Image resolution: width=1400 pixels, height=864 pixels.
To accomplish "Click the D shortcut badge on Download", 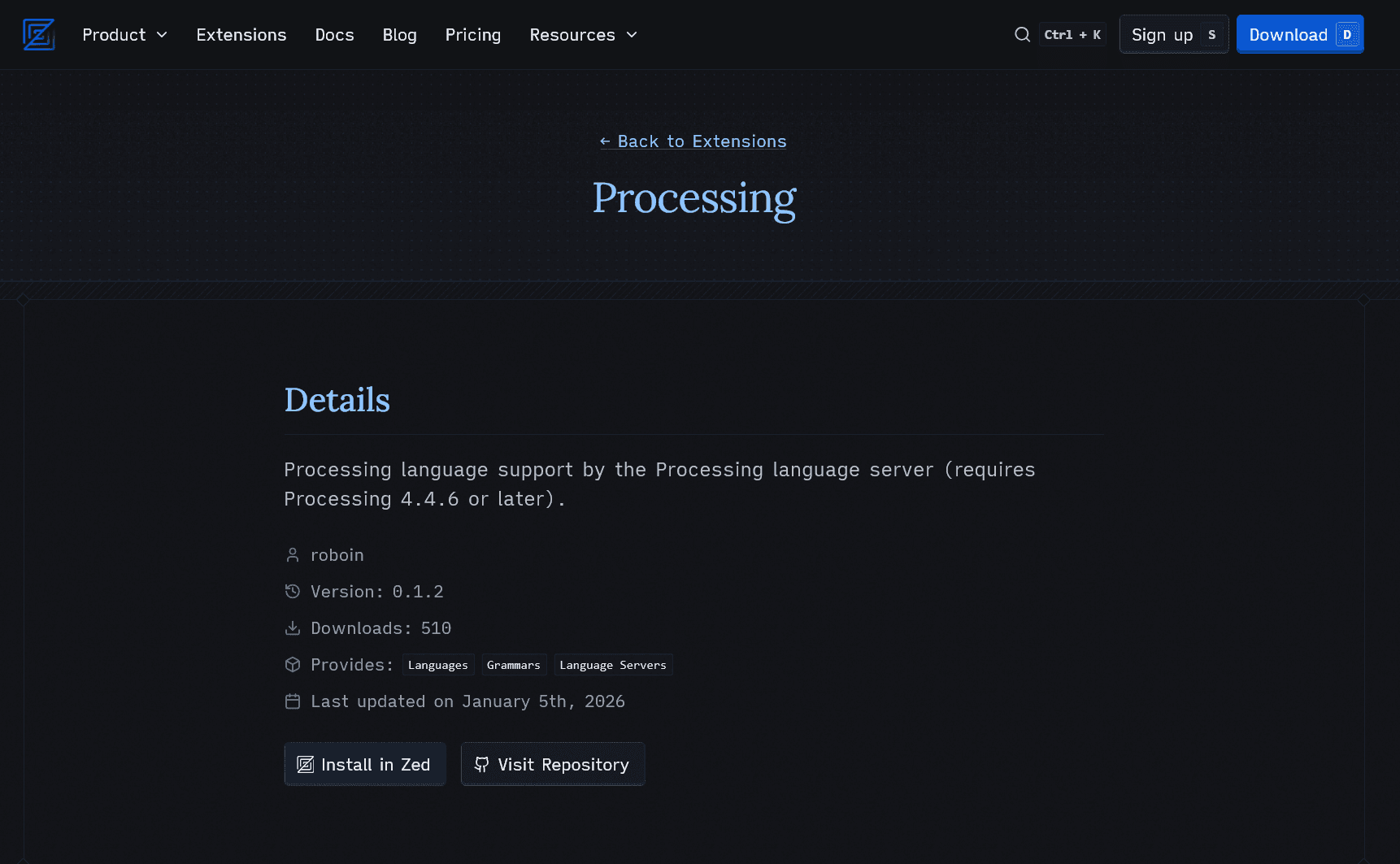I will pyautogui.click(x=1347, y=35).
